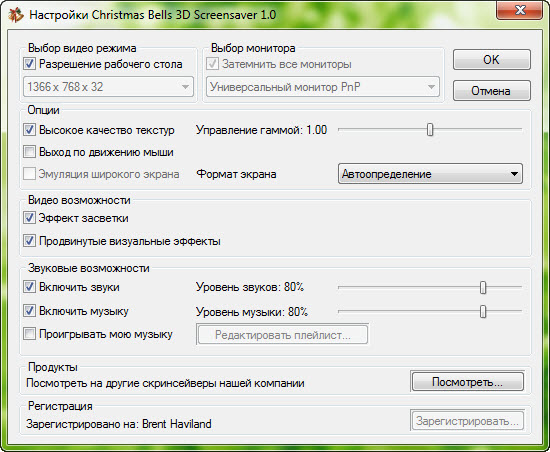Open the Формат экрана Автоопределение dropdown
The width and height of the screenshot is (550, 452).
[430, 174]
